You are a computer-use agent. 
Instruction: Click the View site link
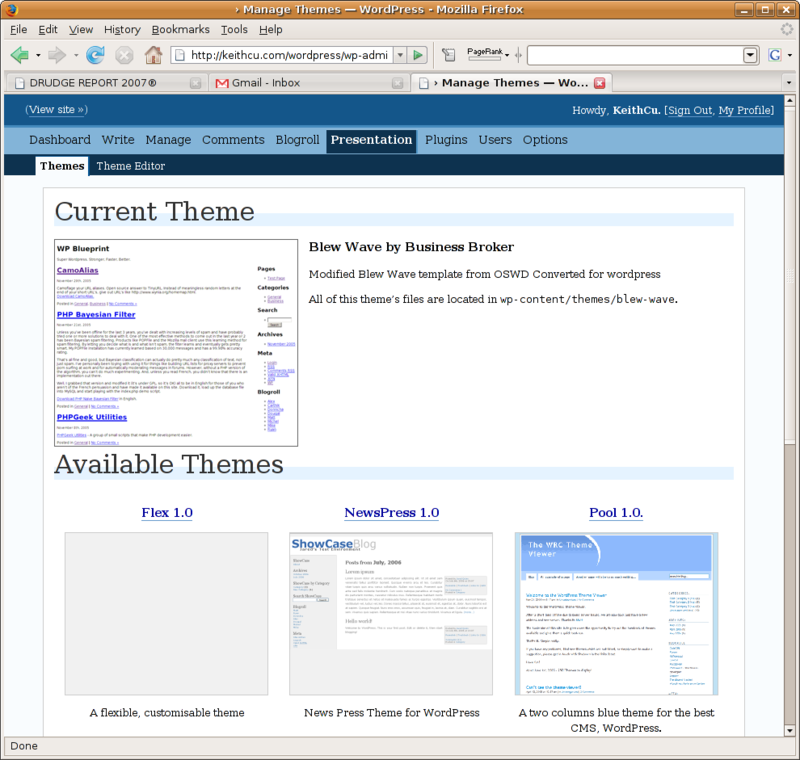tap(56, 110)
